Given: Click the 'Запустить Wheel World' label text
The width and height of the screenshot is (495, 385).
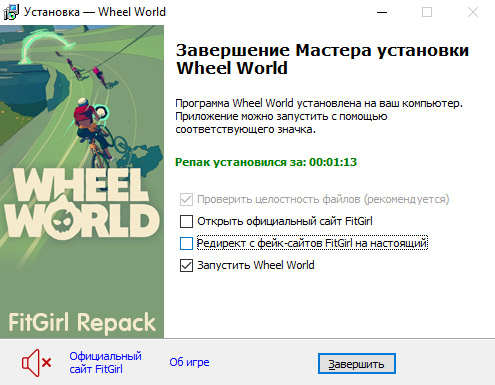Looking at the screenshot, I should (256, 265).
